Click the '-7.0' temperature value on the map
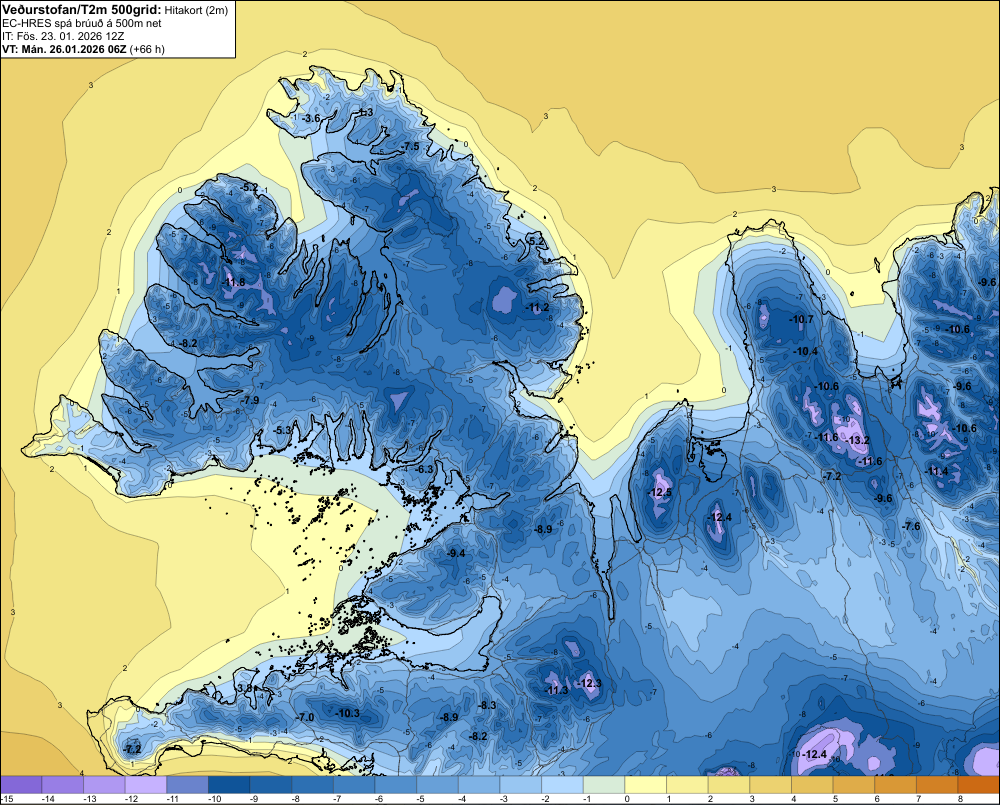The width and height of the screenshot is (1000, 805). [x=305, y=717]
